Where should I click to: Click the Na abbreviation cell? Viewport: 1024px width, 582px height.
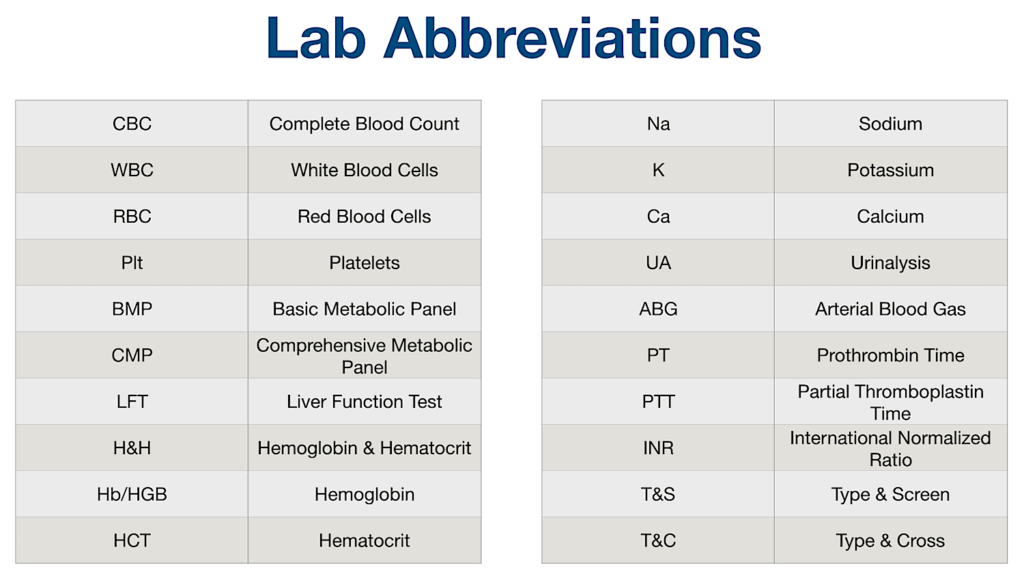658,123
